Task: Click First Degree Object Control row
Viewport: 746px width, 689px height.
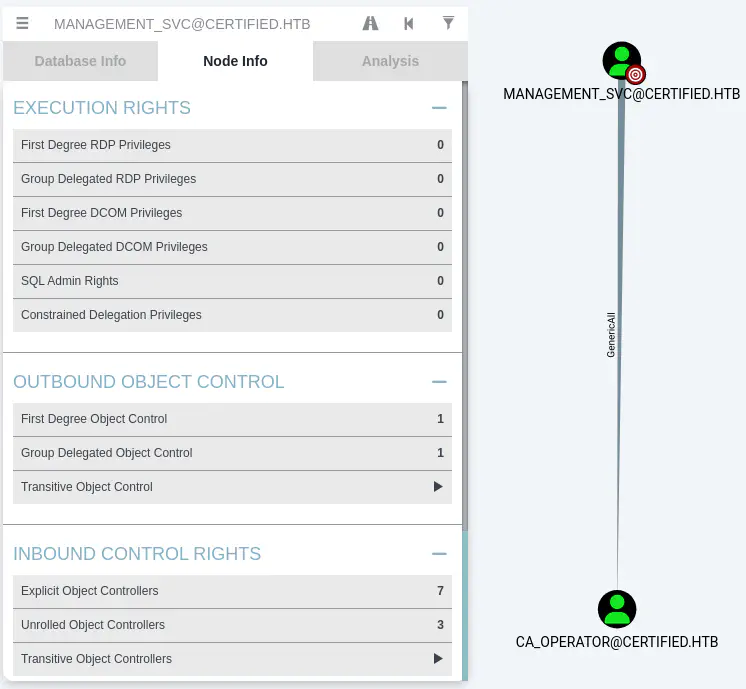Action: [232, 419]
